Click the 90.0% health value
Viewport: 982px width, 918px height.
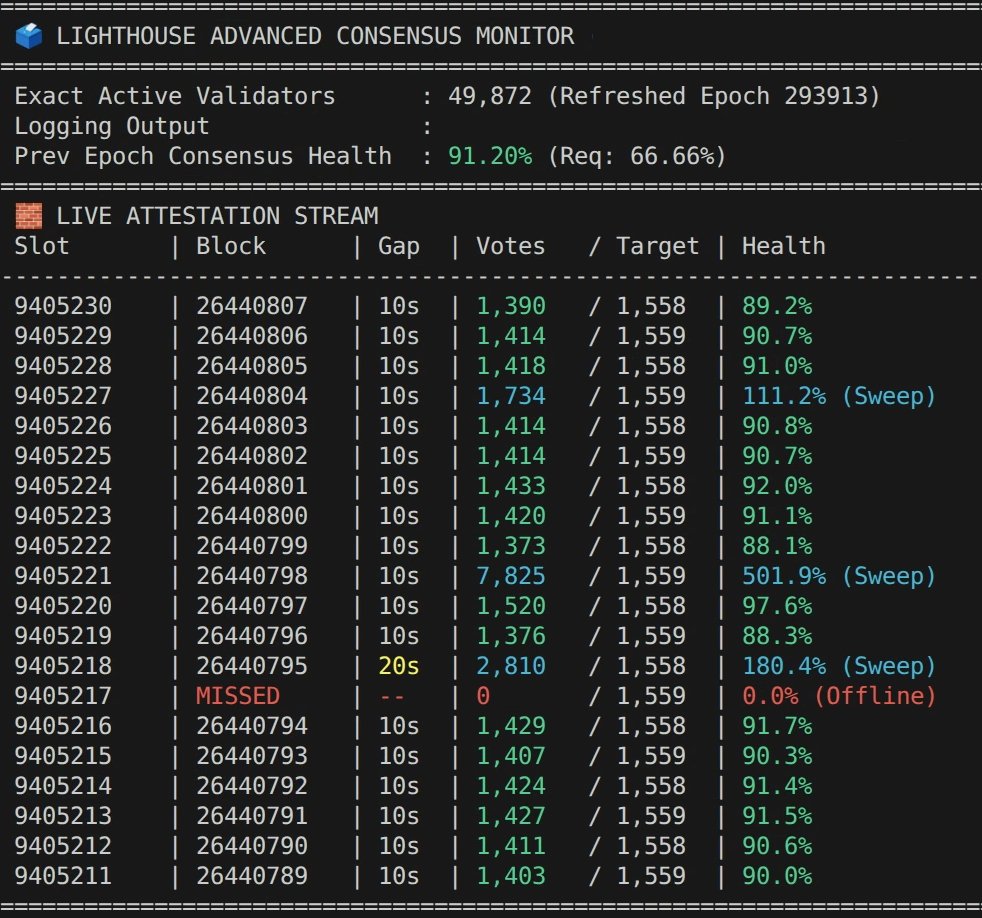pos(777,876)
